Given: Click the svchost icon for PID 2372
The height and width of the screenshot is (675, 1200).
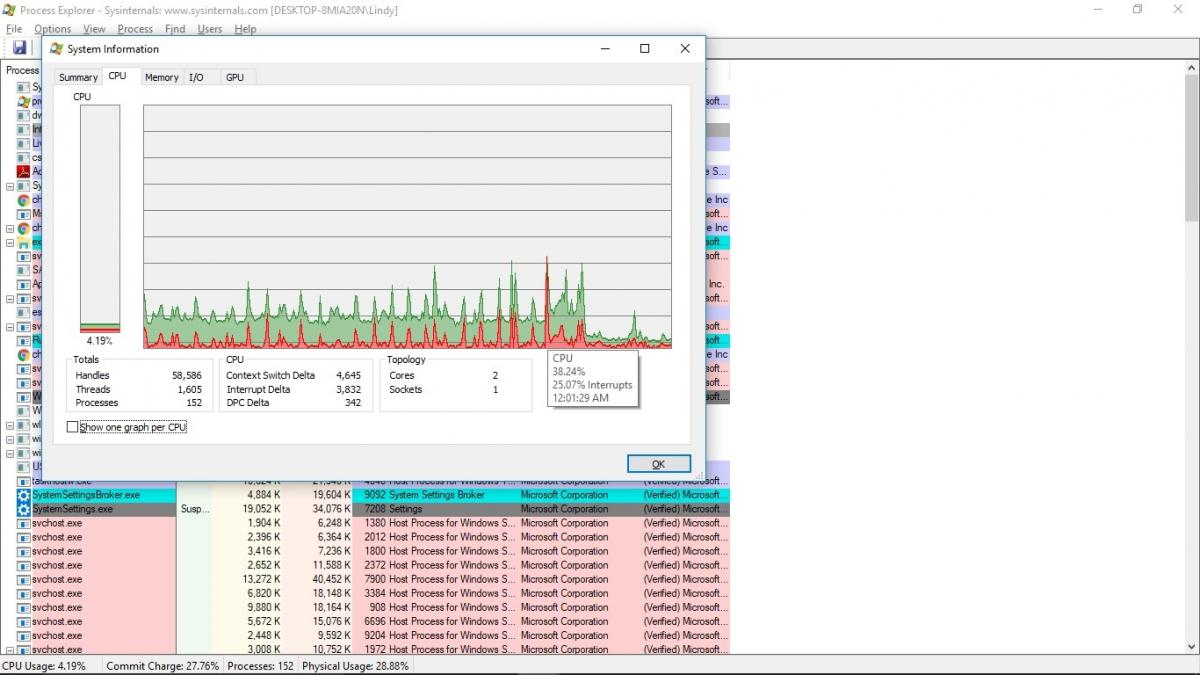Looking at the screenshot, I should coord(24,565).
